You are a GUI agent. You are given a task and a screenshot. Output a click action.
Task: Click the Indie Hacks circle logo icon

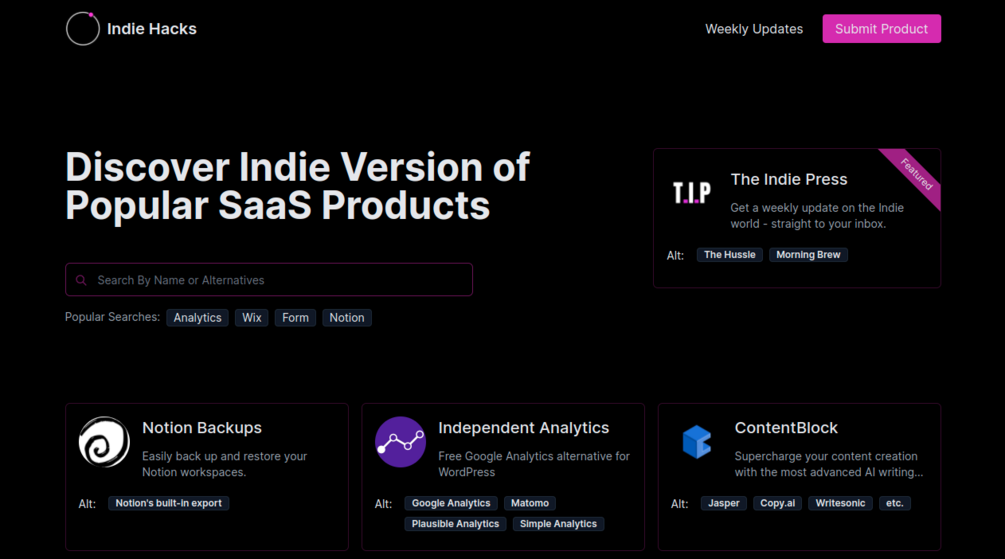pos(83,29)
